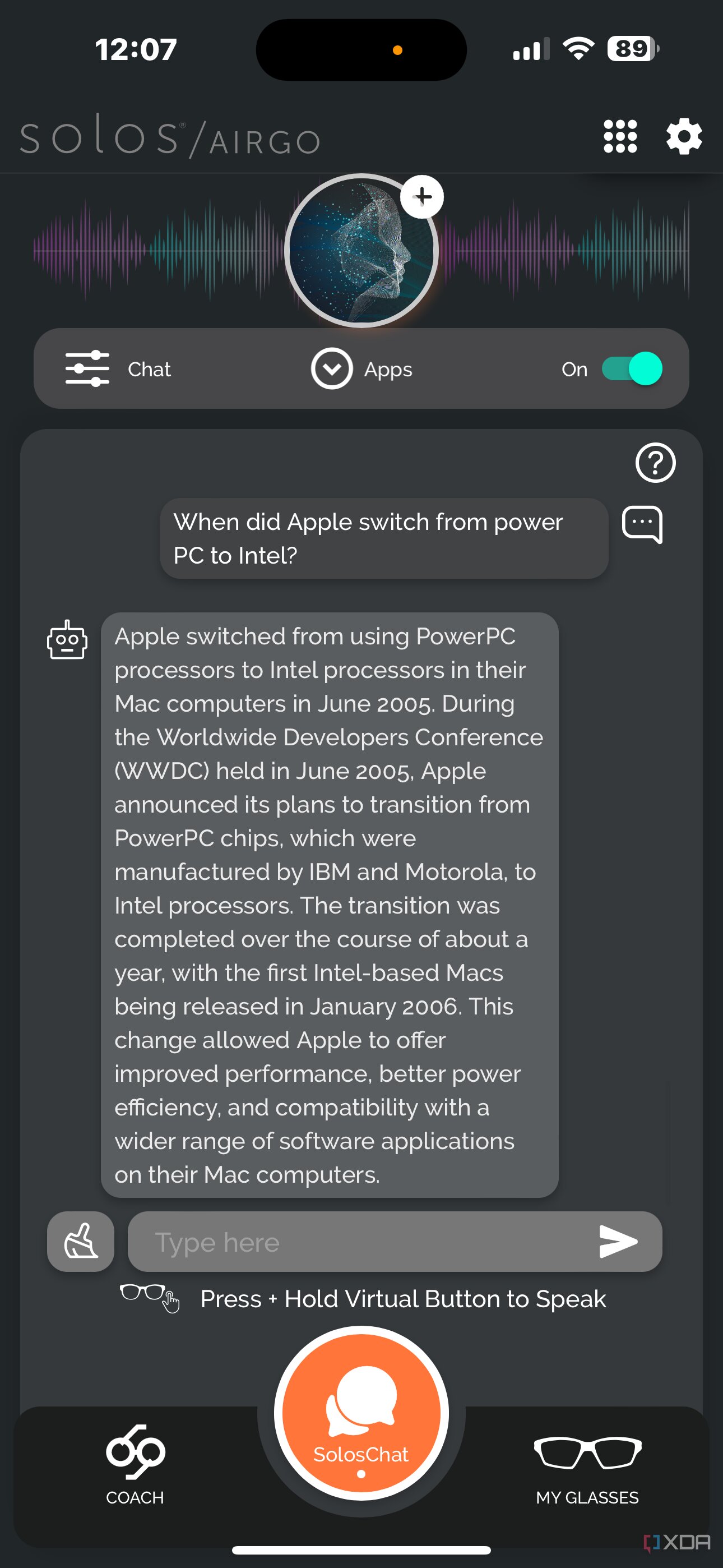Open the help question mark icon
723x1568 pixels.
click(655, 463)
